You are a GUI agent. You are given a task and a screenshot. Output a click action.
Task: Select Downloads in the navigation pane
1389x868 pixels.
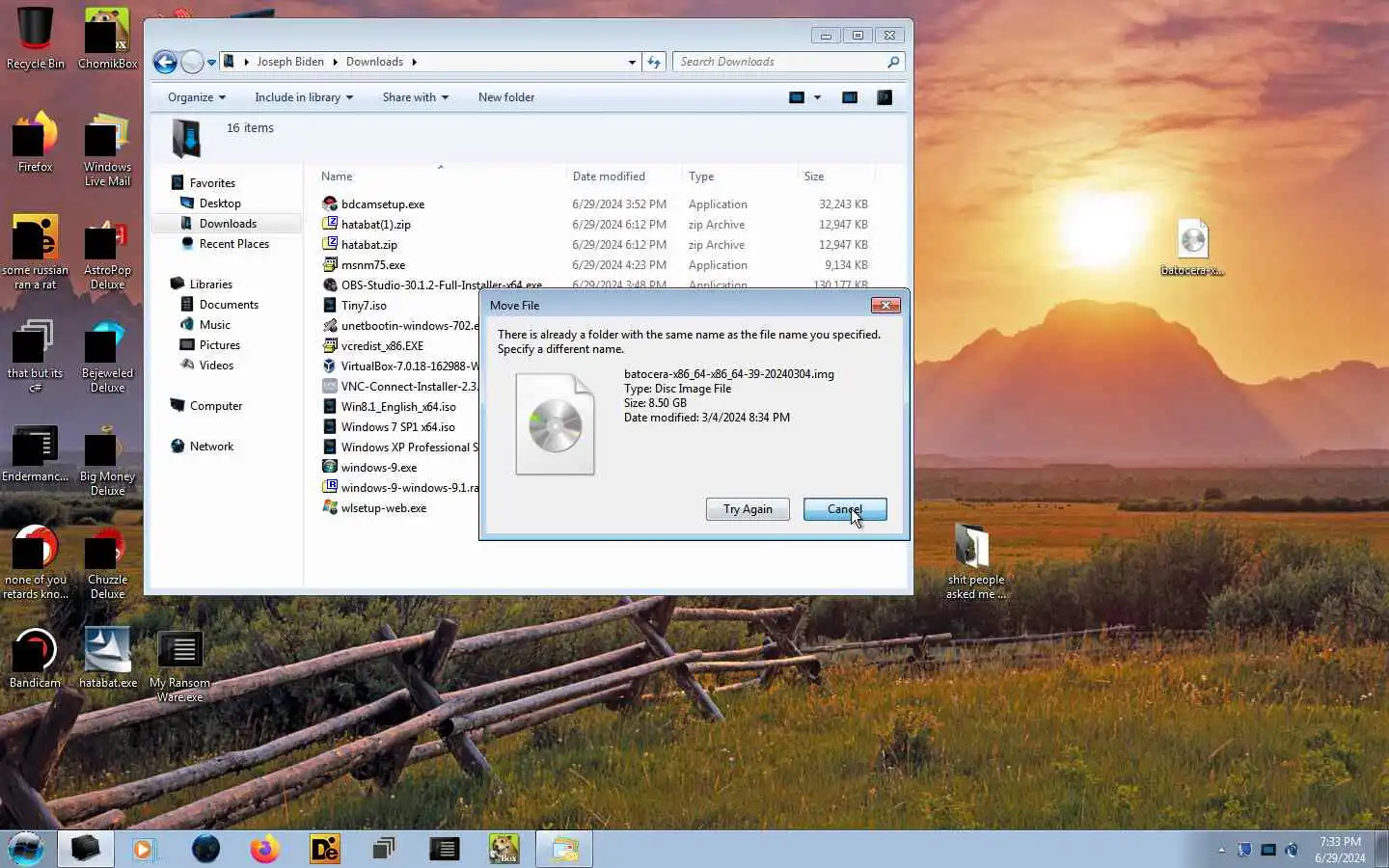coord(228,224)
